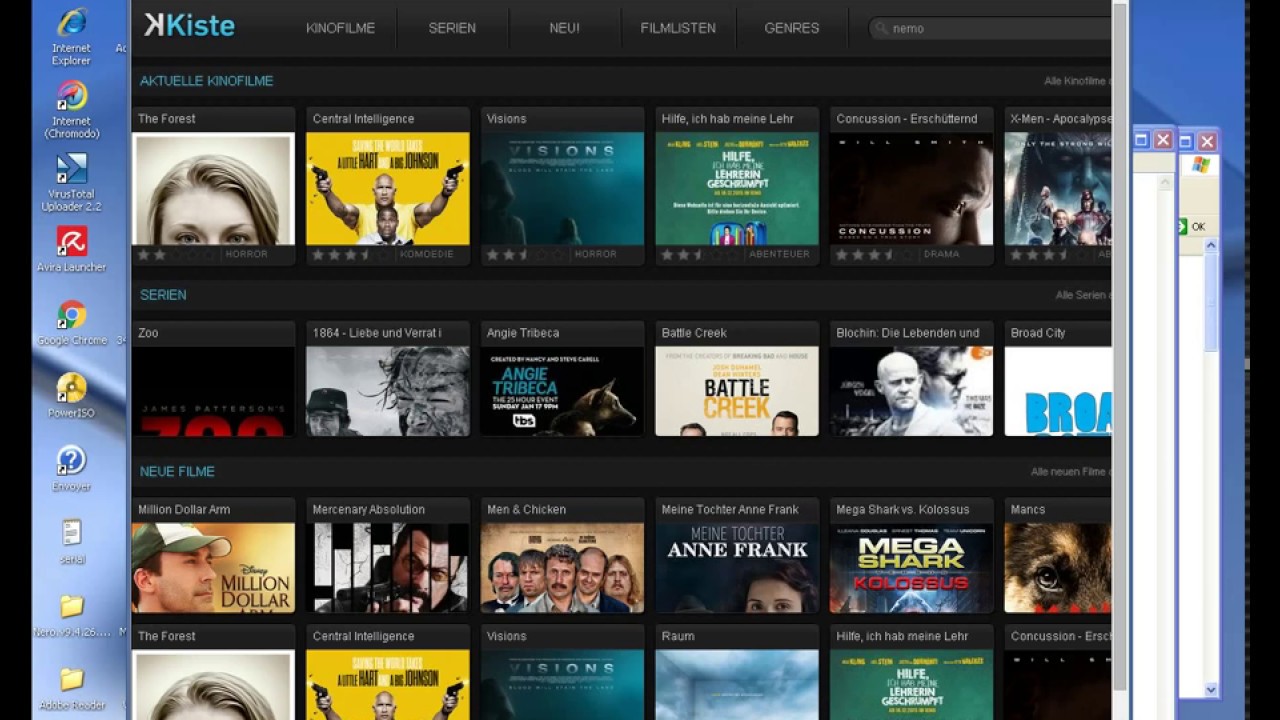Open the Nero desktop folder
This screenshot has width=1280, height=720.
coord(71,615)
